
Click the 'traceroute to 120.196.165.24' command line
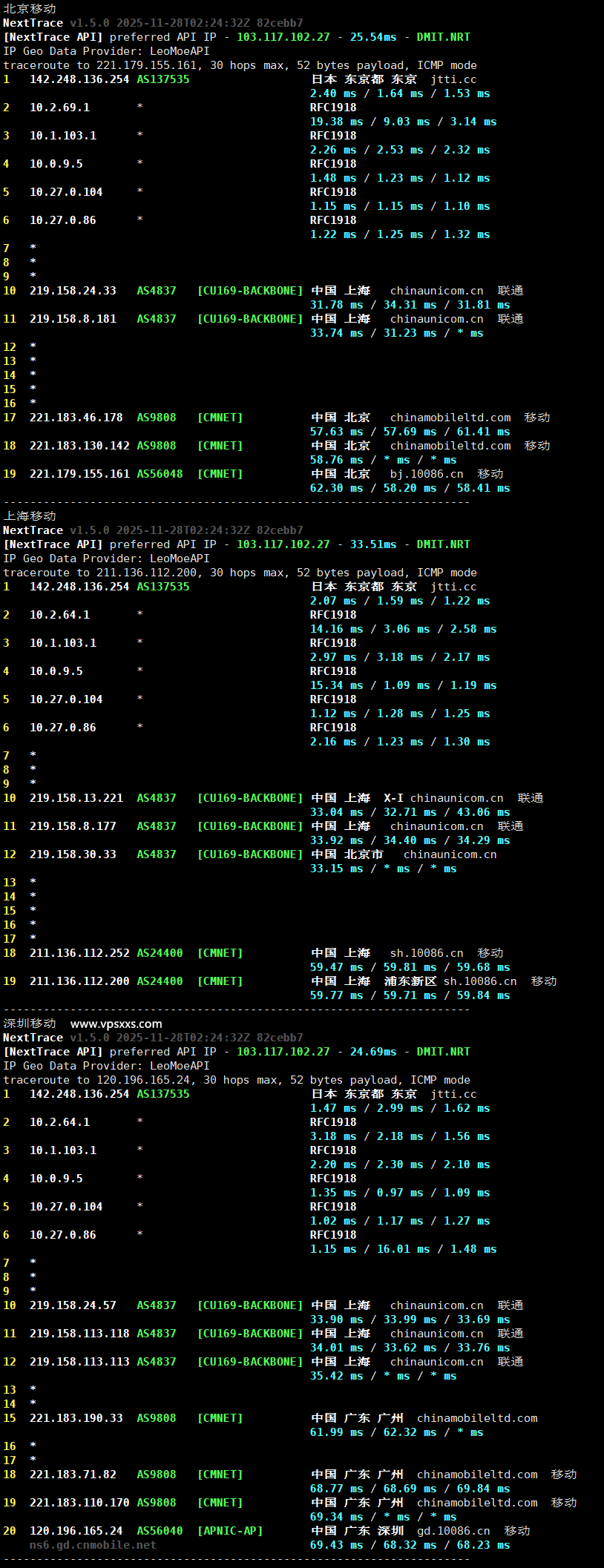click(x=237, y=1080)
